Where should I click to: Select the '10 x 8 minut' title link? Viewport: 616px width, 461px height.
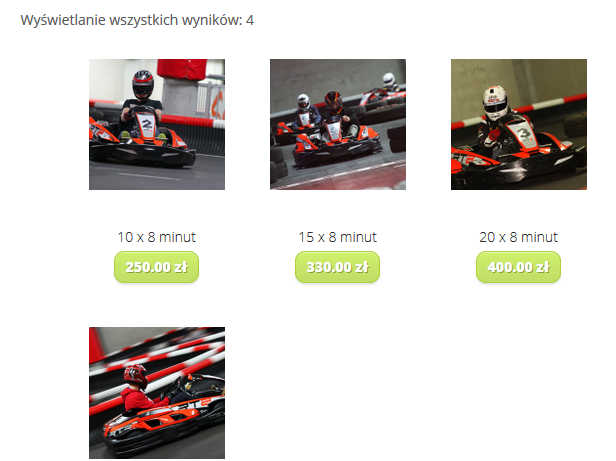tap(157, 237)
